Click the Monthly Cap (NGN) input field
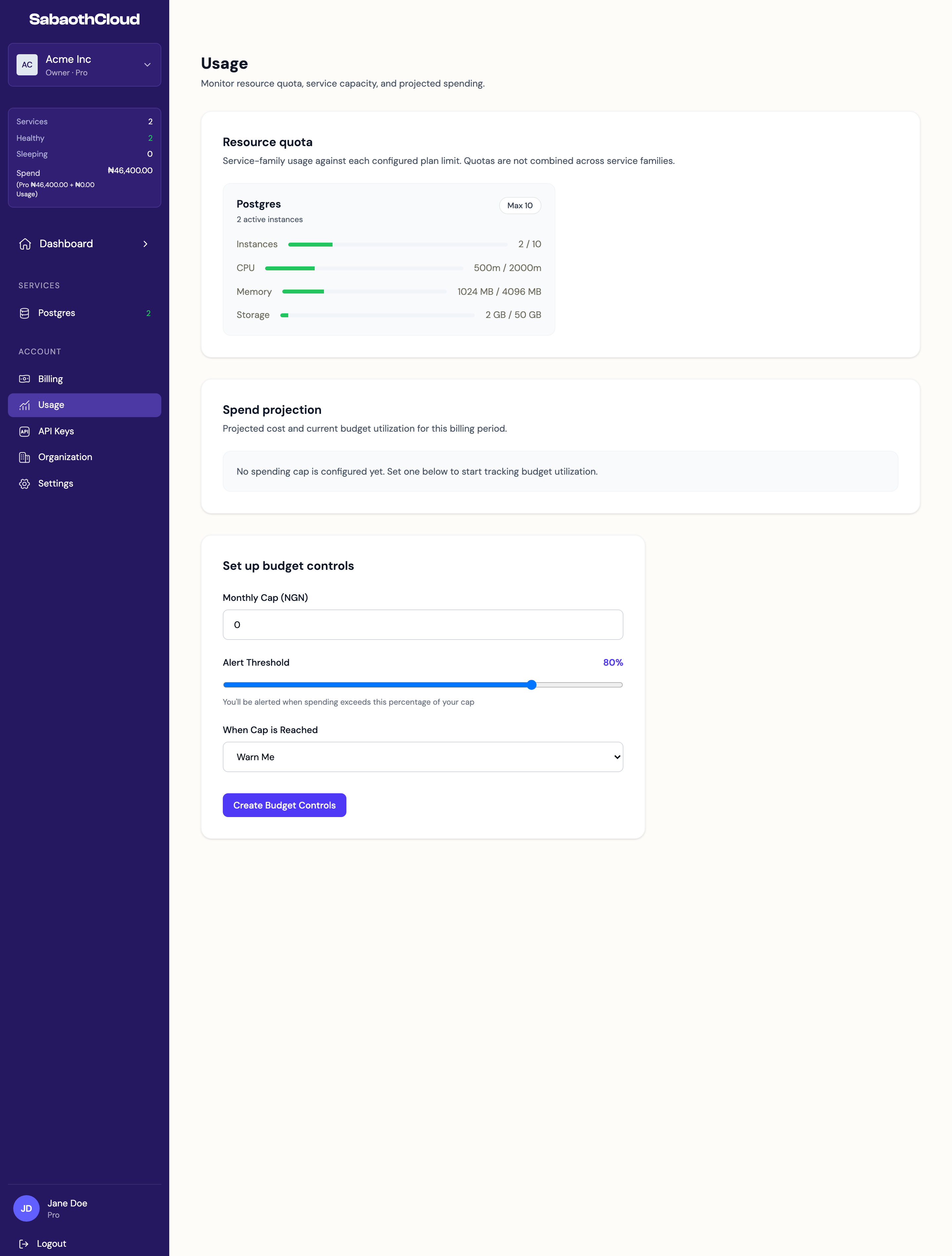 point(422,625)
